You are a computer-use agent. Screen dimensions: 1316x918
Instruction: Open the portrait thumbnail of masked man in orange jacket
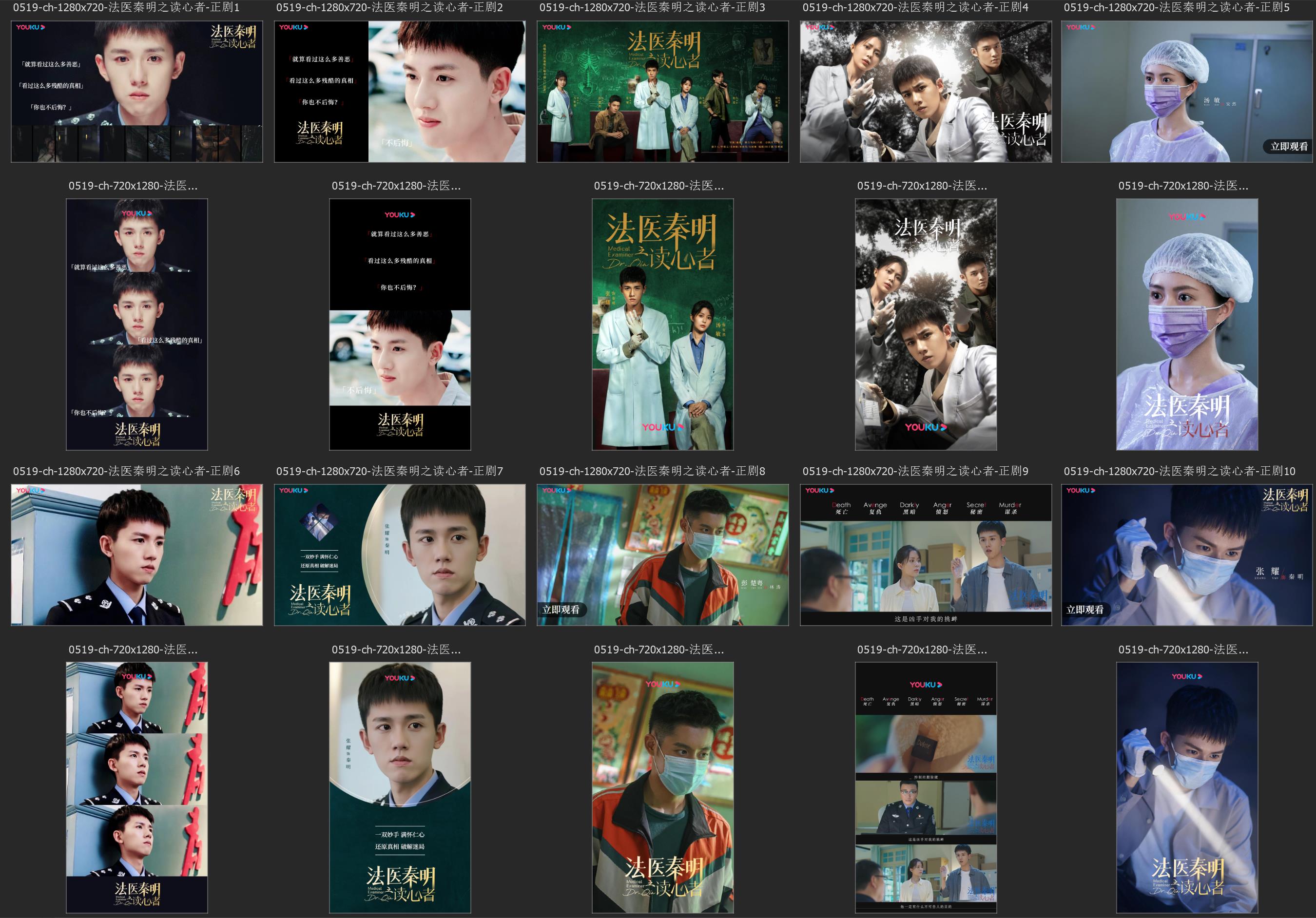(662, 787)
